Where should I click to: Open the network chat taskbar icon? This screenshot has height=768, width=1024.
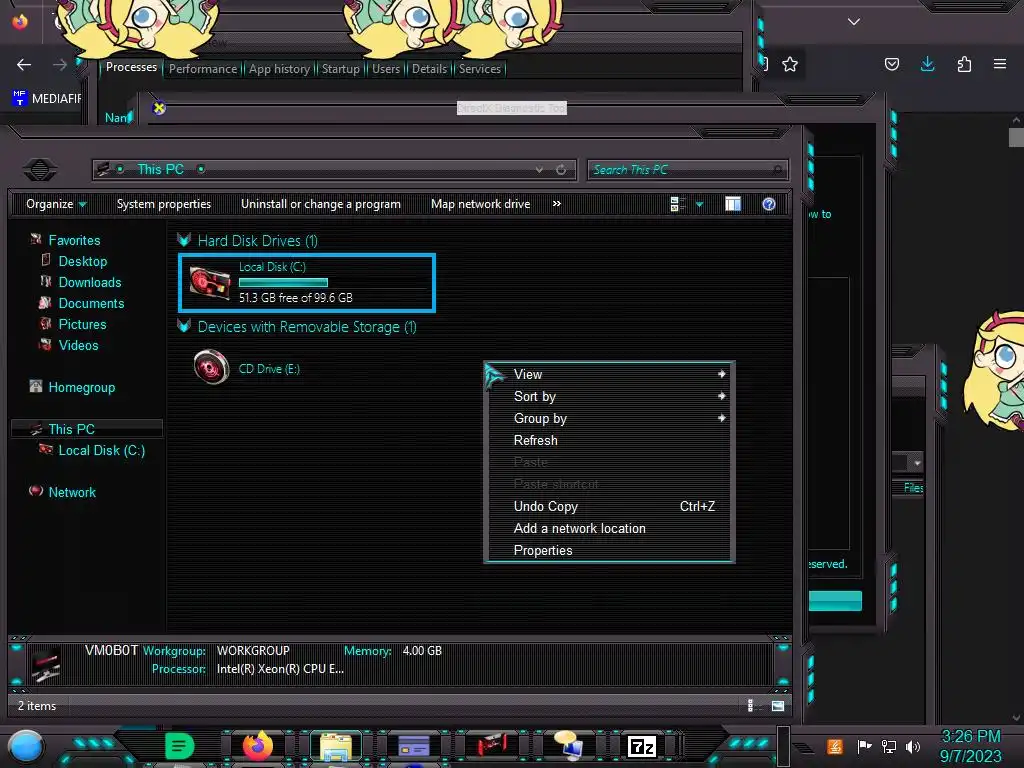tap(569, 746)
